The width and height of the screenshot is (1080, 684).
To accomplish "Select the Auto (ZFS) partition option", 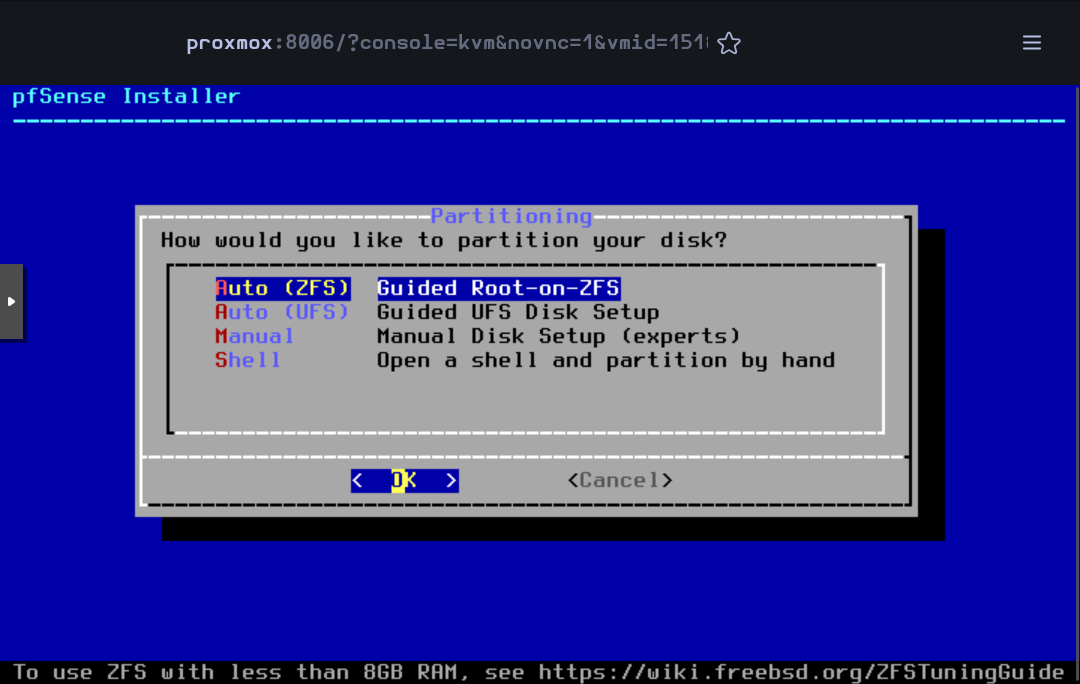I will tap(282, 288).
